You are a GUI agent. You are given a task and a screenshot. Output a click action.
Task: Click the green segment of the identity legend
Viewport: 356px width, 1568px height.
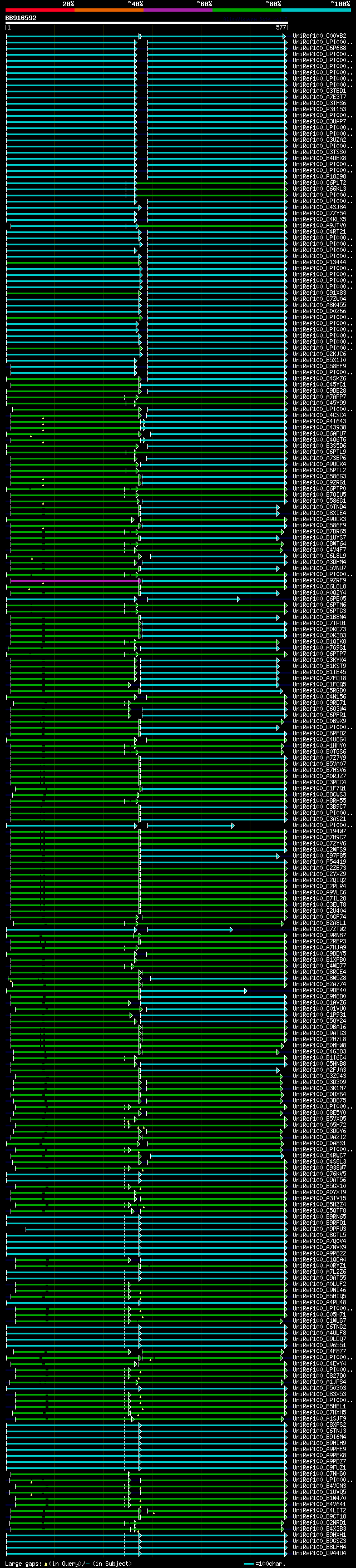[247, 10]
